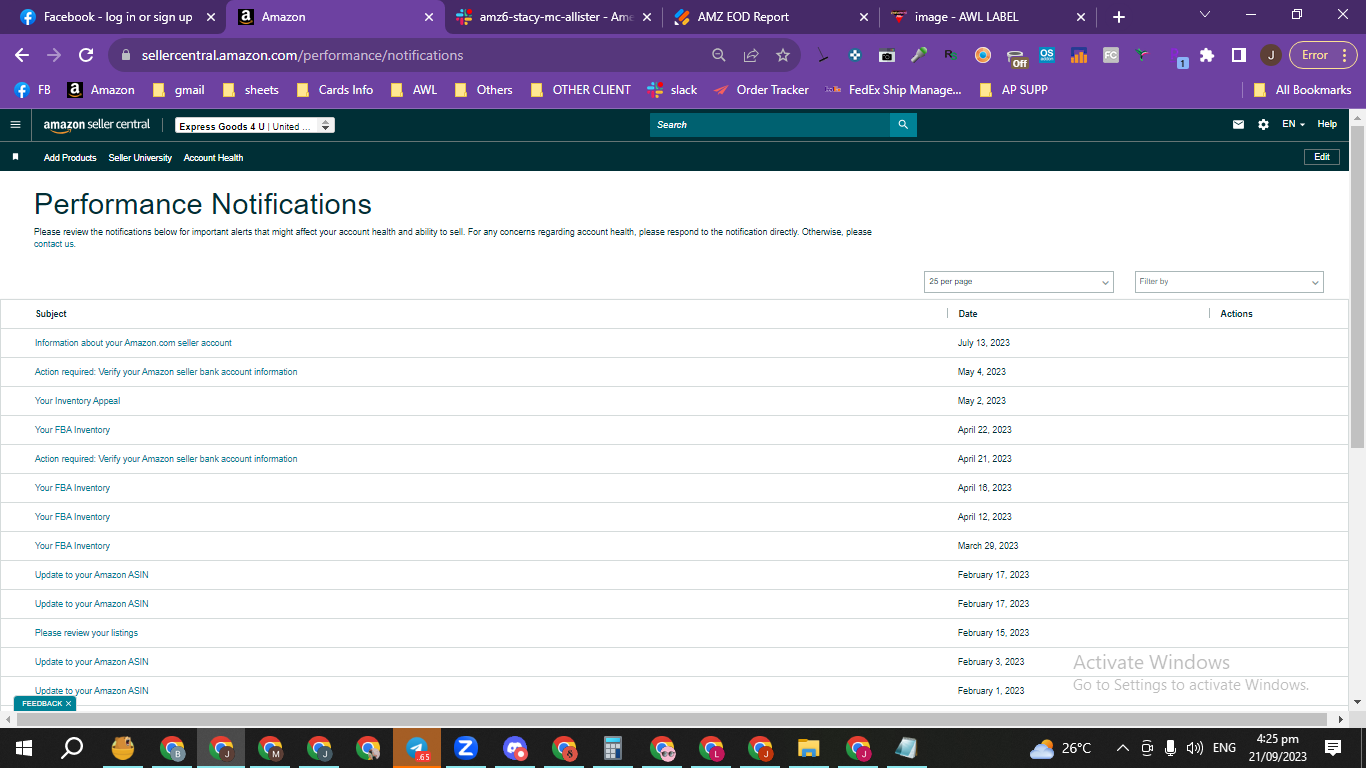The image size is (1366, 768).
Task: Click the Windows taskbar search icon
Action: pos(72,748)
